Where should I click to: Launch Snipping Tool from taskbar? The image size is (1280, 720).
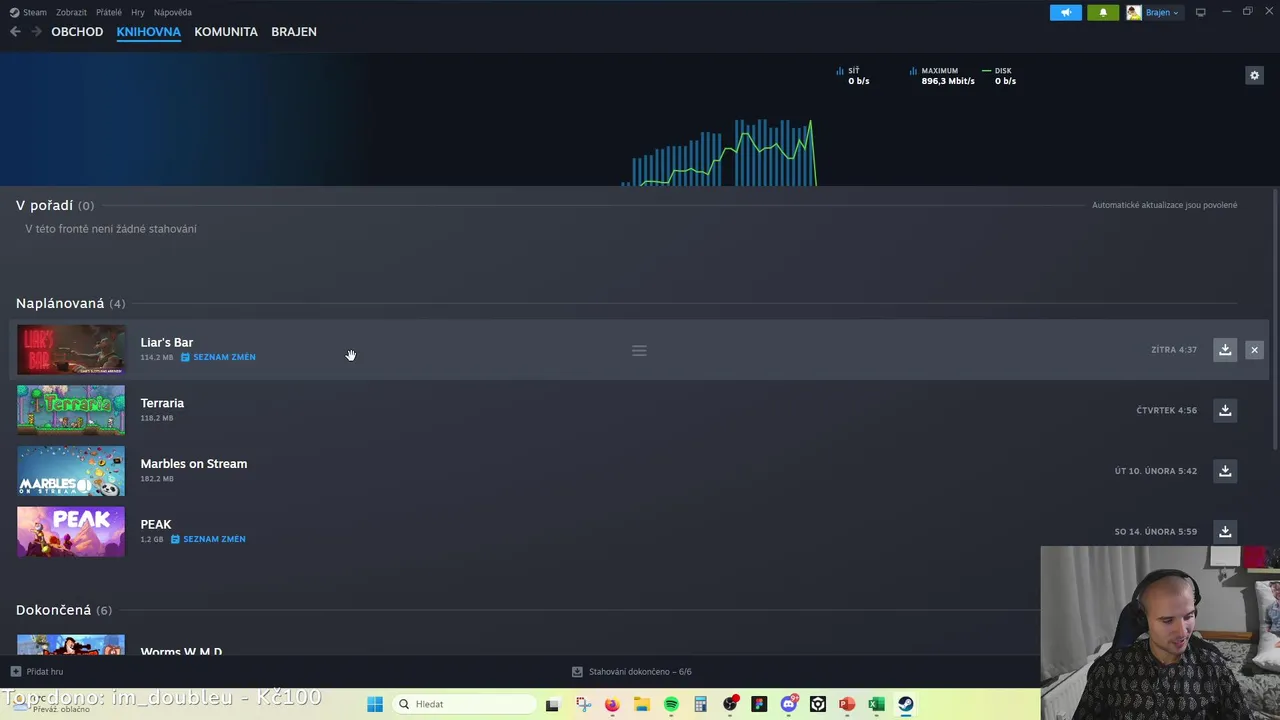click(x=584, y=704)
